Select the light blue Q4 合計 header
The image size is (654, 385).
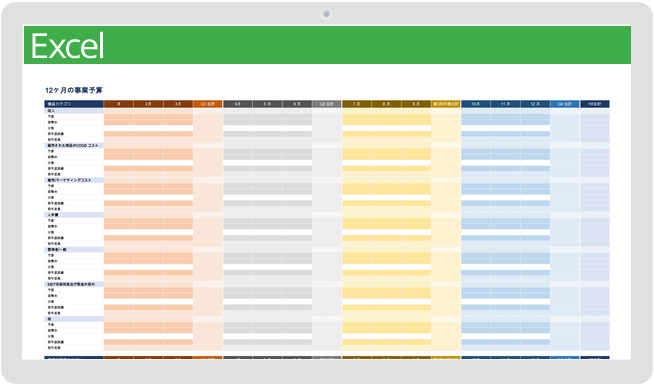coord(565,104)
